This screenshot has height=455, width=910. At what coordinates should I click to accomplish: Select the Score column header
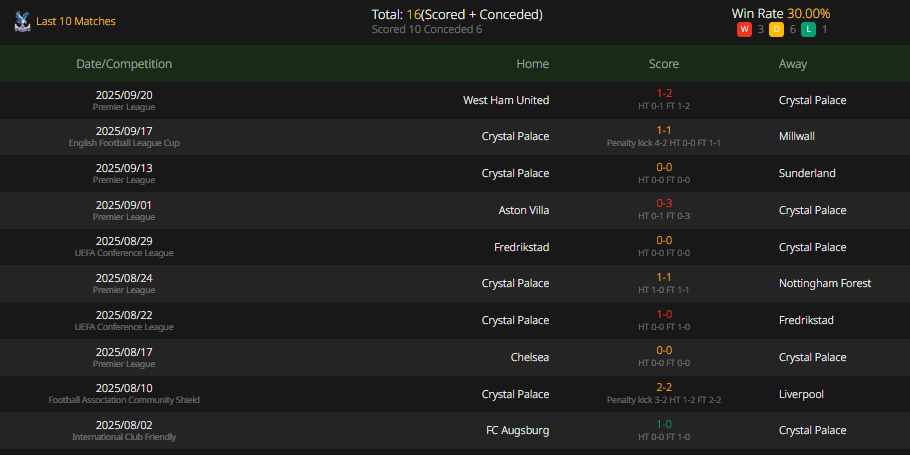coord(663,64)
